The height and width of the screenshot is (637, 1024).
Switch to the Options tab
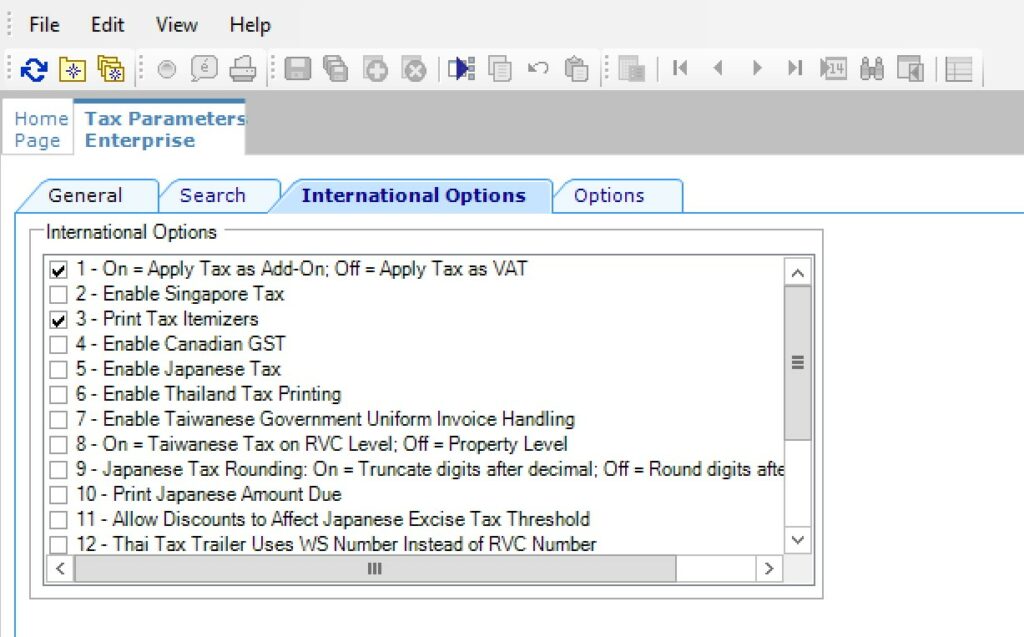pyautogui.click(x=609, y=195)
